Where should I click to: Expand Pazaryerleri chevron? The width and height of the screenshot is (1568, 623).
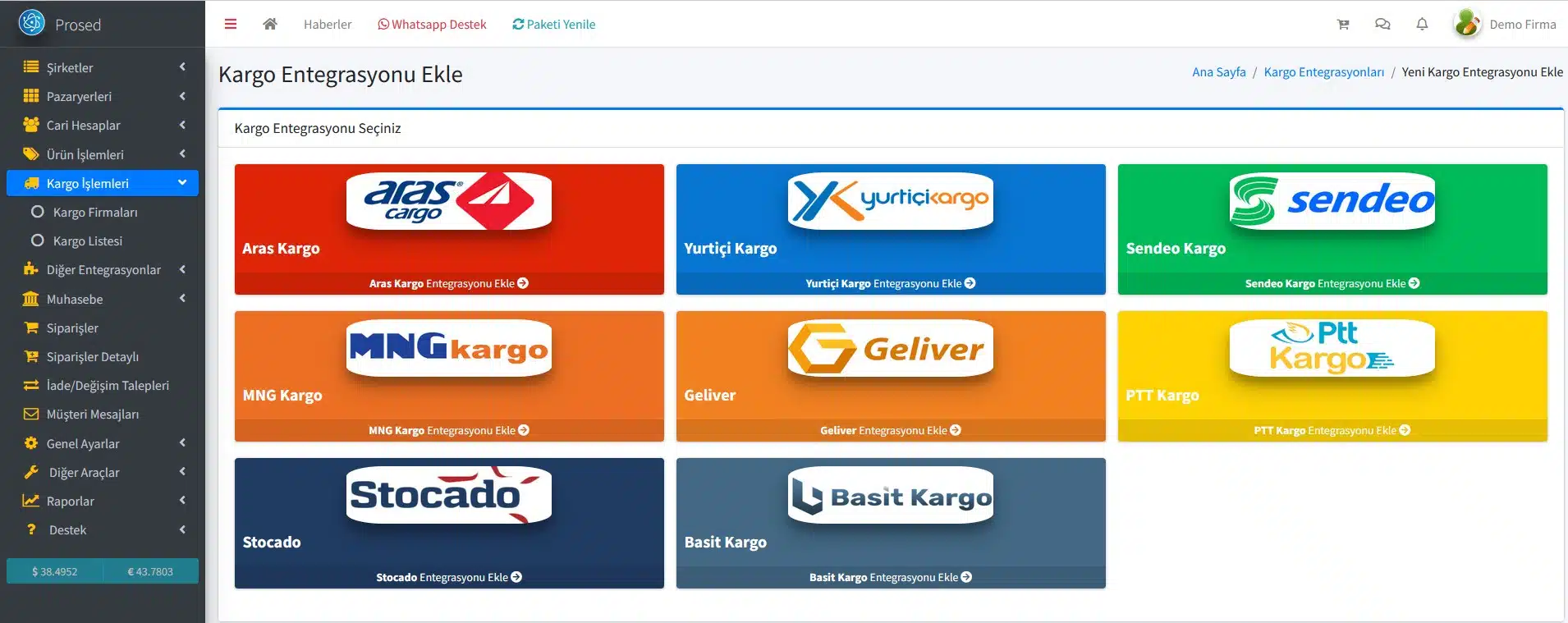point(182,96)
